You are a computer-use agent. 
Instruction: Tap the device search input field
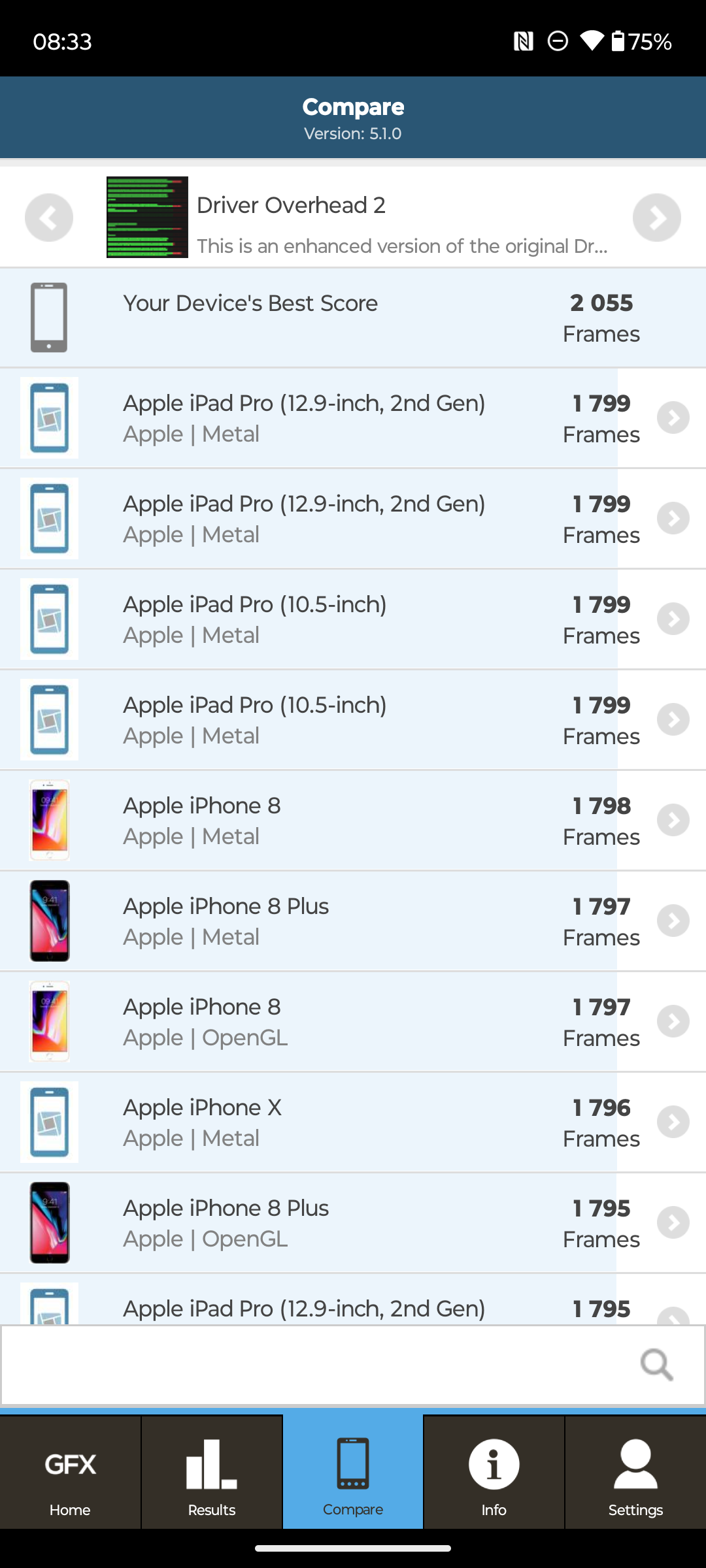point(314,1364)
